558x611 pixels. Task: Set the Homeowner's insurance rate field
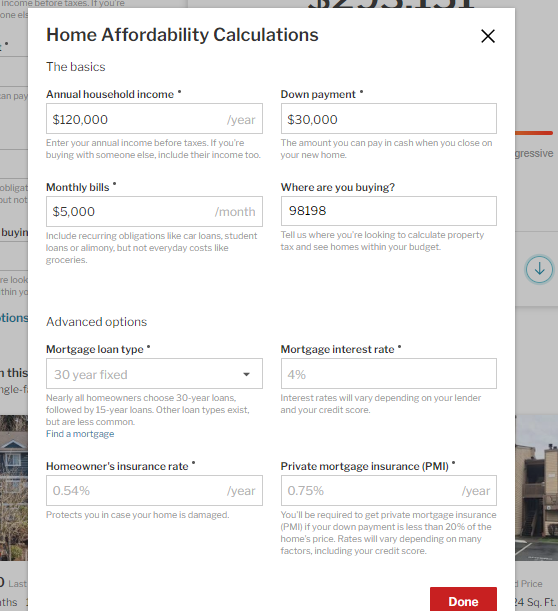click(154, 491)
